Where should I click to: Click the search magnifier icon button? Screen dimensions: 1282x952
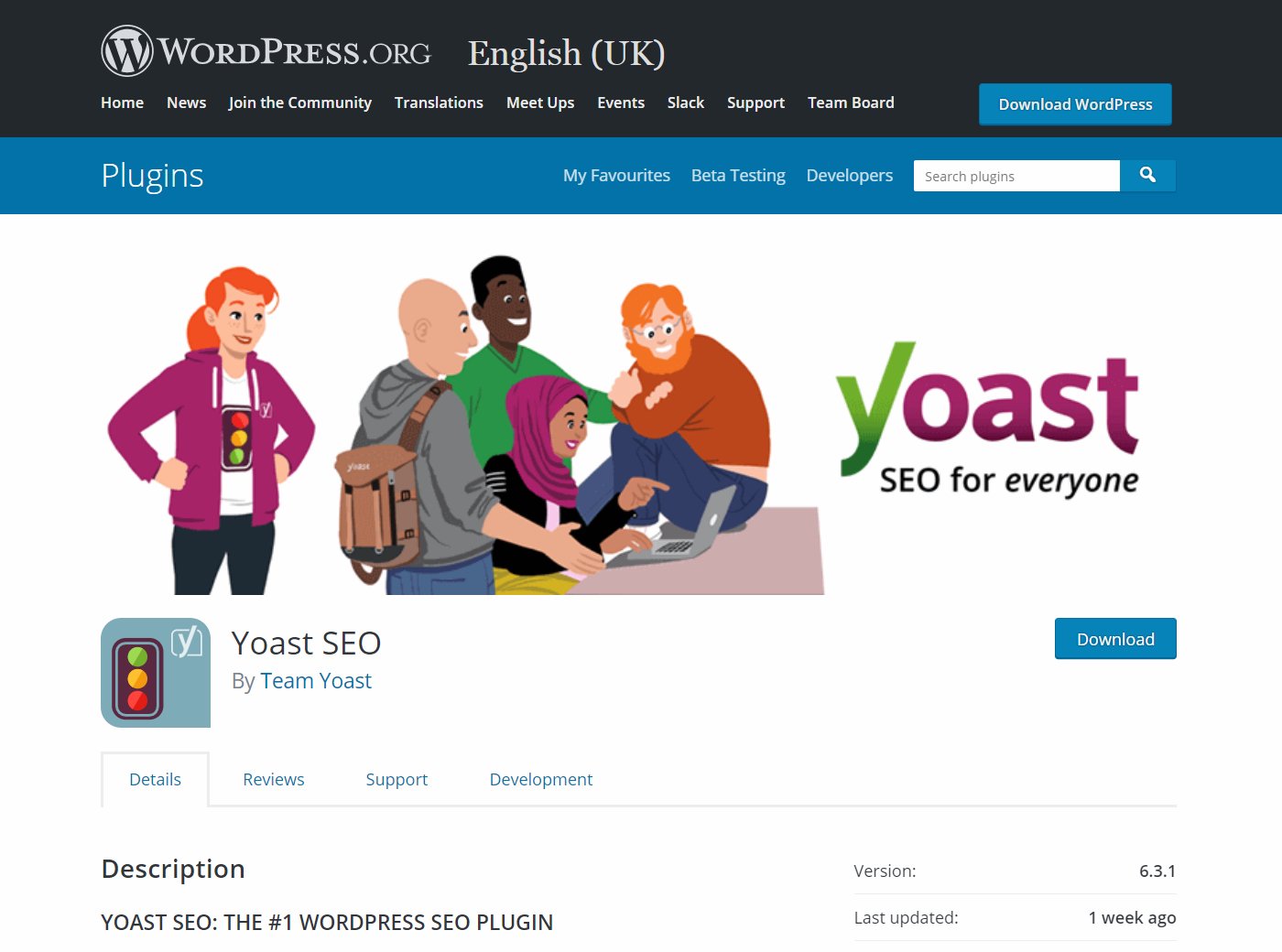pos(1147,176)
